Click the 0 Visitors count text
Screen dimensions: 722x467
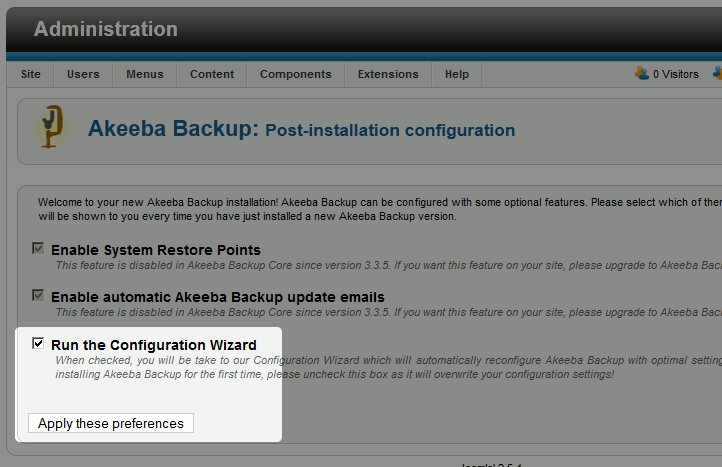coord(676,74)
